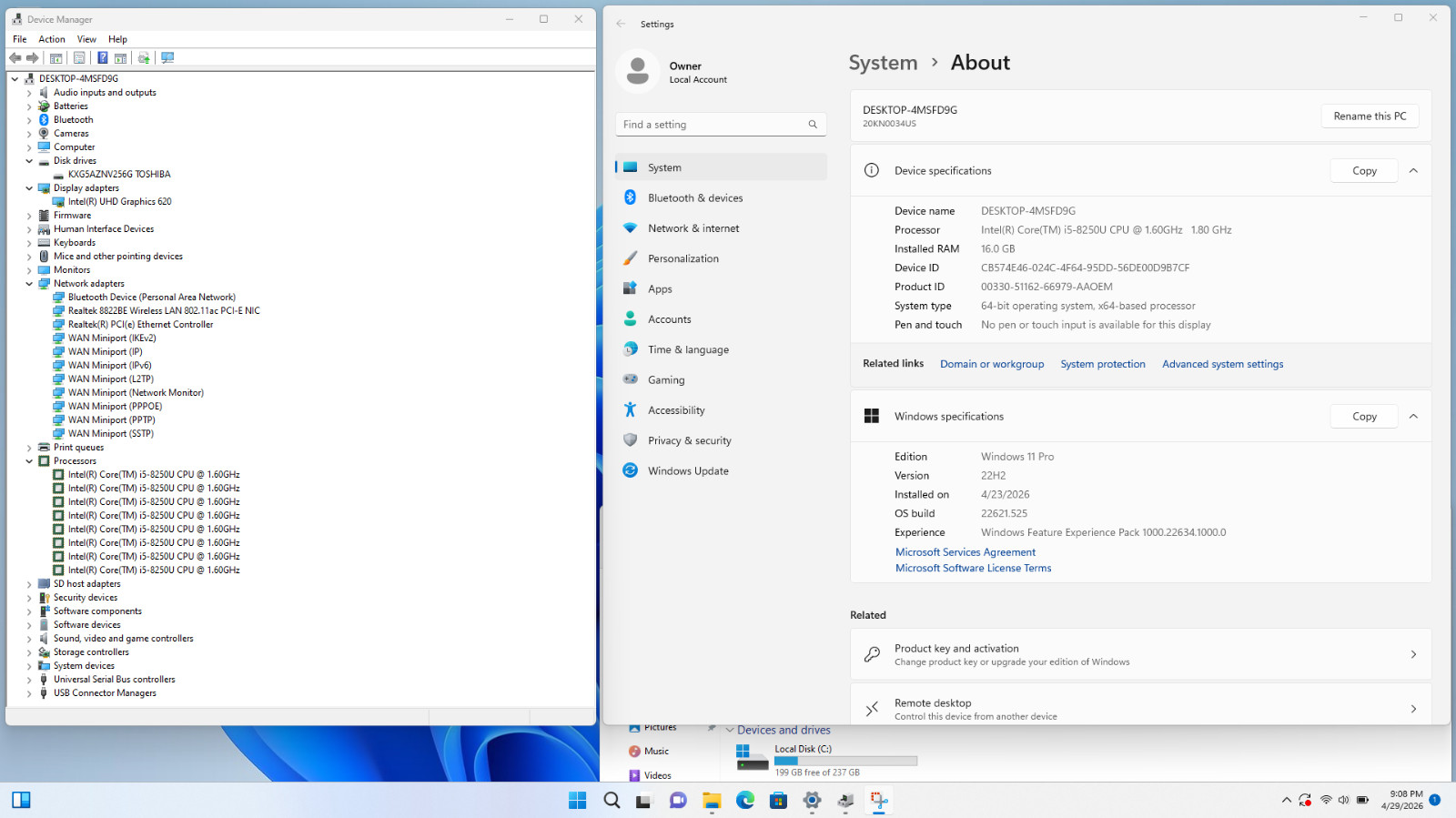Select Bluetooth & devices in Settings sidebar
The image size is (1456, 818).
tap(721, 197)
